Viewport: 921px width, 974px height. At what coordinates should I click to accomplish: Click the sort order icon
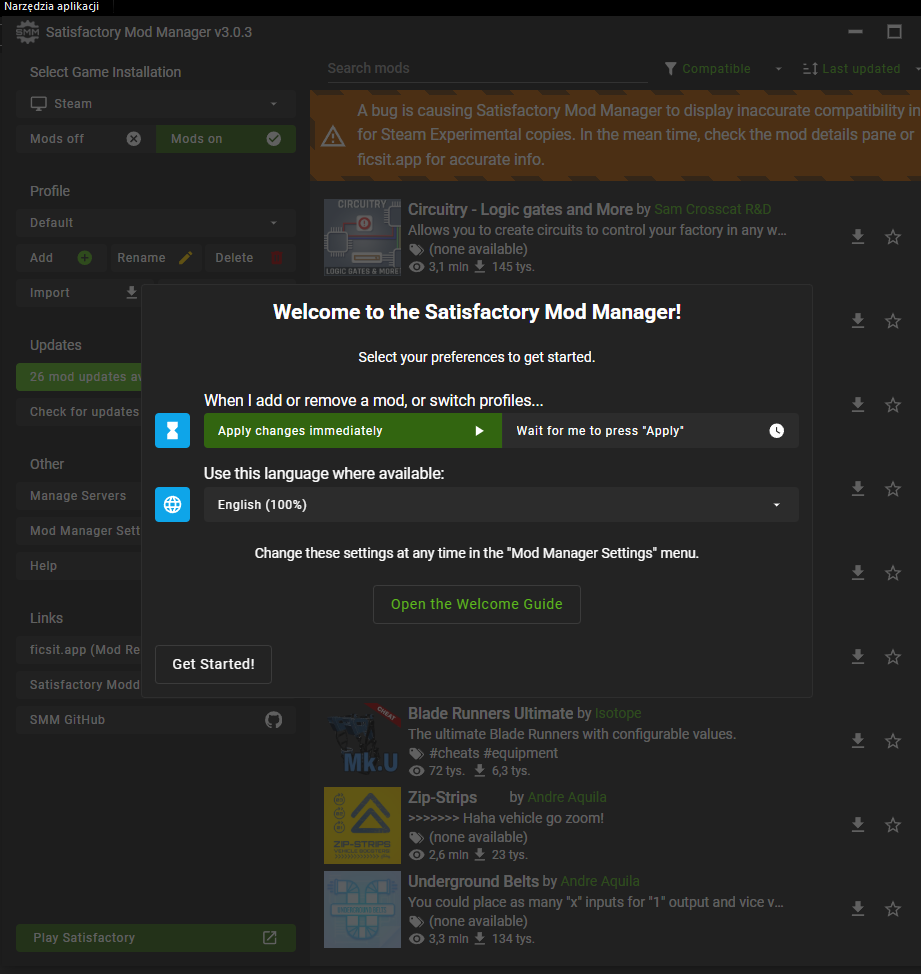click(x=810, y=68)
